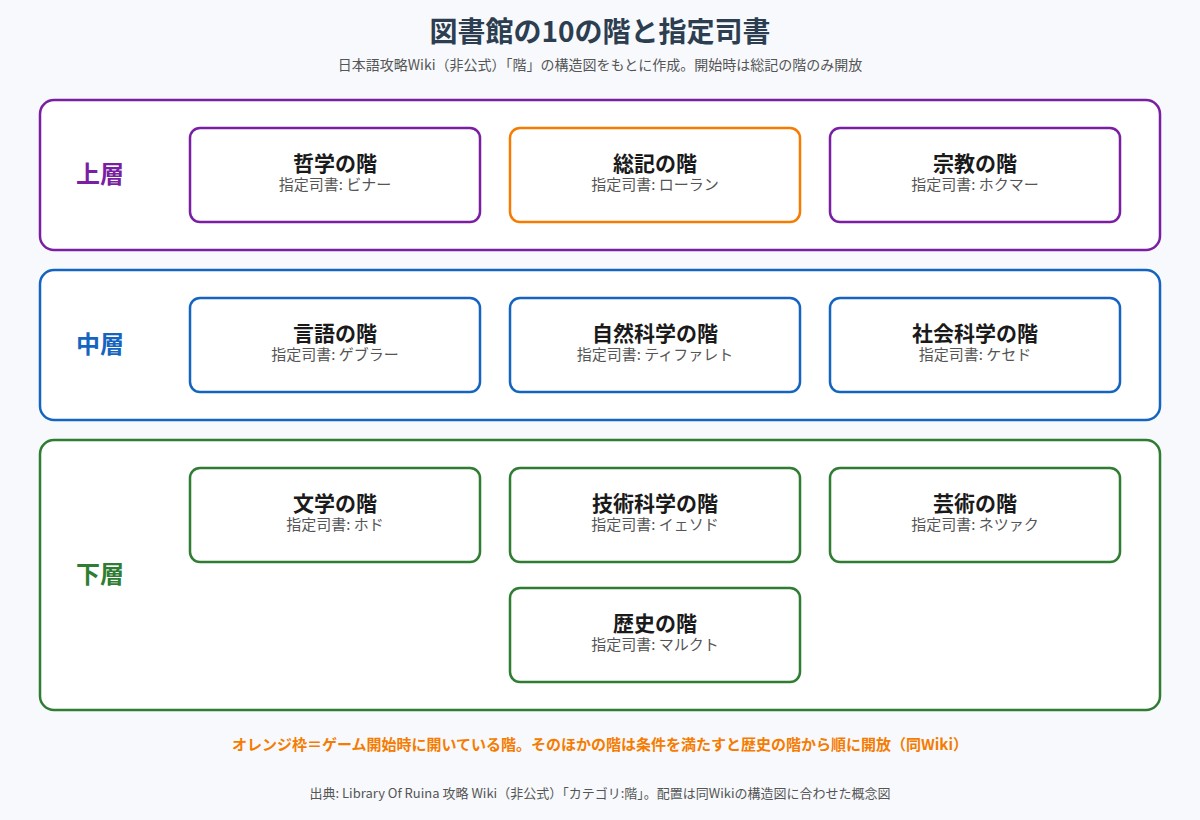Click the 上層 tier label
Screen dimensions: 1200x820
click(100, 175)
